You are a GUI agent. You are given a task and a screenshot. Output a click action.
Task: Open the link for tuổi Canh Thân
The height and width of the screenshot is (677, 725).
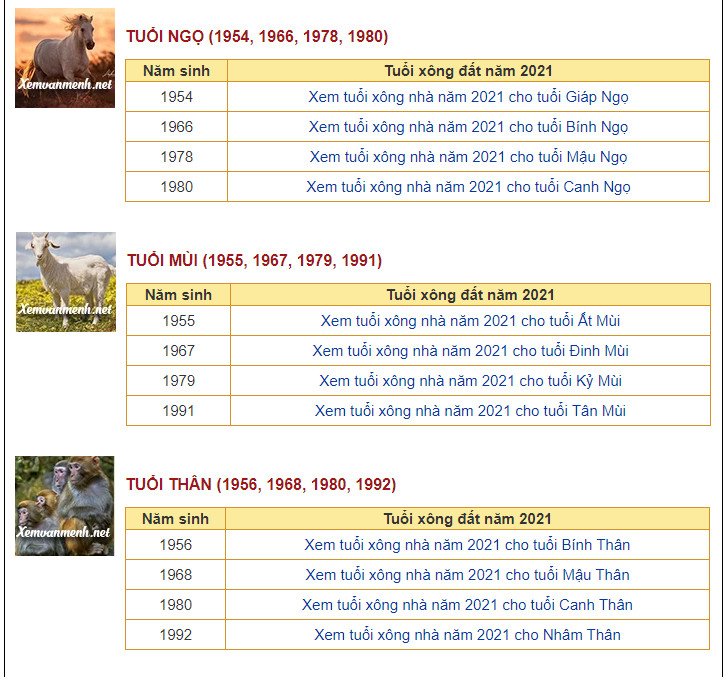[467, 605]
